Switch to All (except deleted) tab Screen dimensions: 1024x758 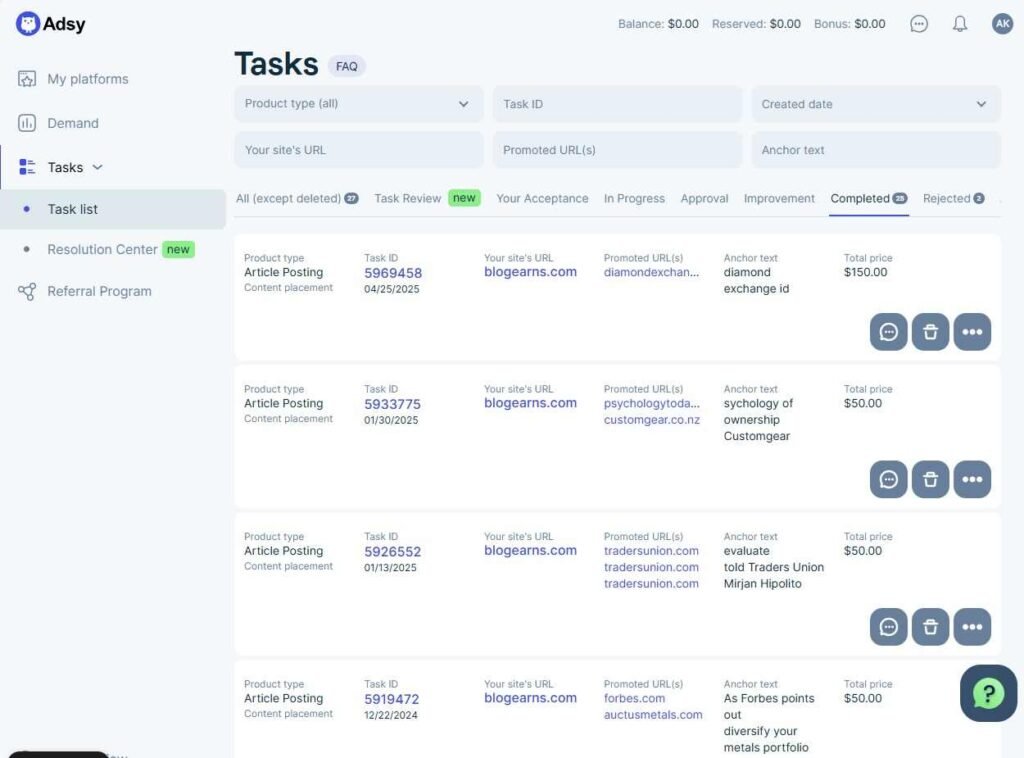pos(296,198)
